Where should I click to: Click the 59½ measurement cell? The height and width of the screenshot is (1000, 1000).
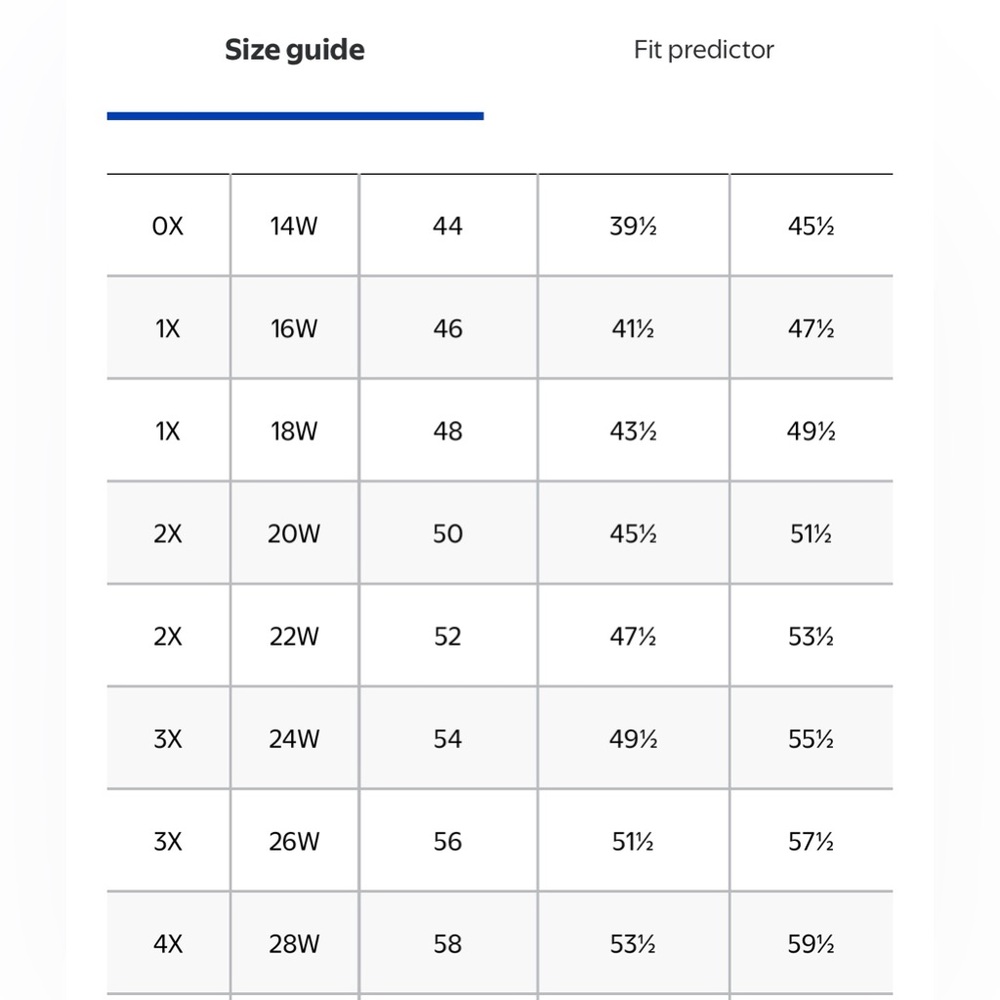point(811,944)
